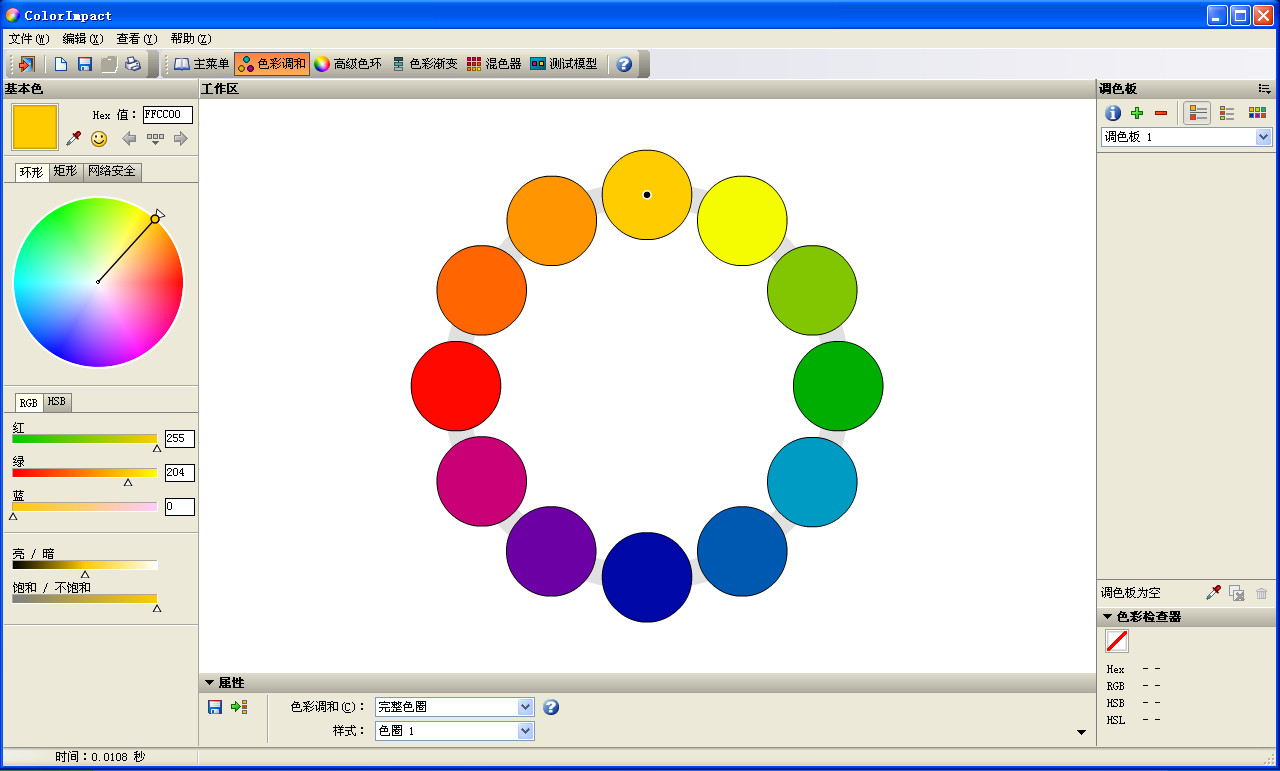Select the red circle in the work area
The width and height of the screenshot is (1280, 771).
(x=456, y=386)
